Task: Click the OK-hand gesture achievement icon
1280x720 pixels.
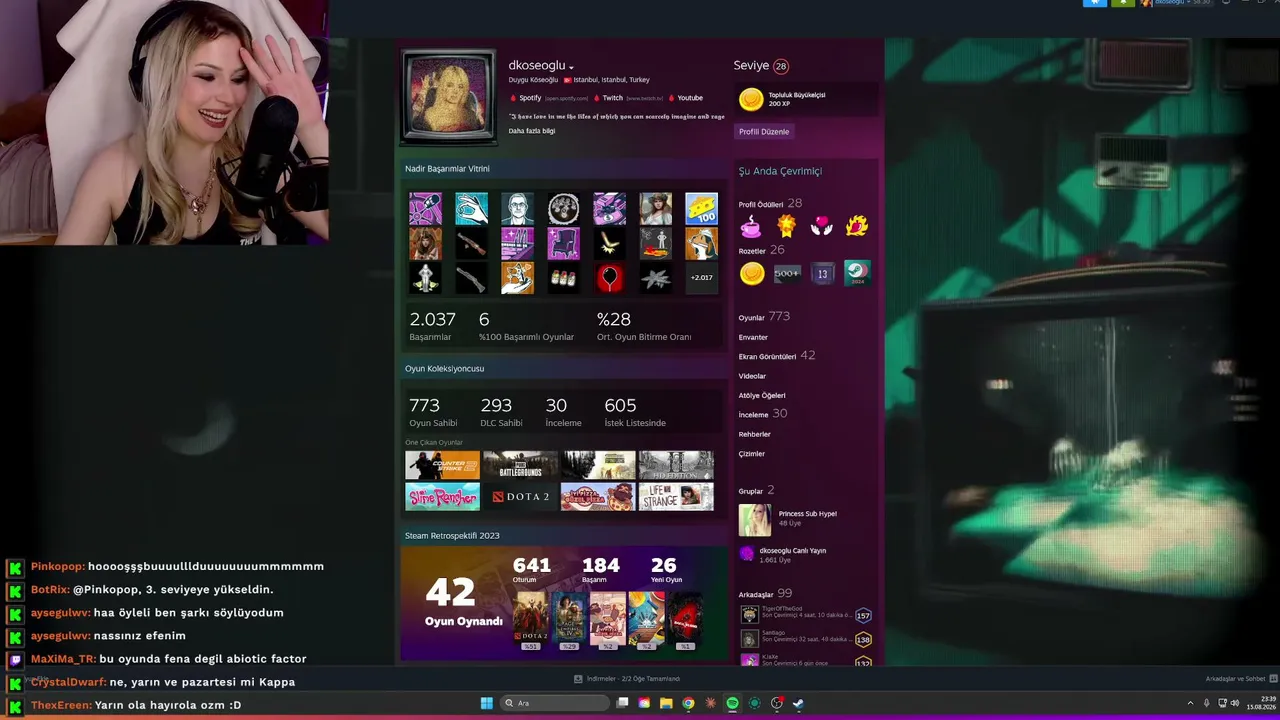Action: [x=471, y=208]
